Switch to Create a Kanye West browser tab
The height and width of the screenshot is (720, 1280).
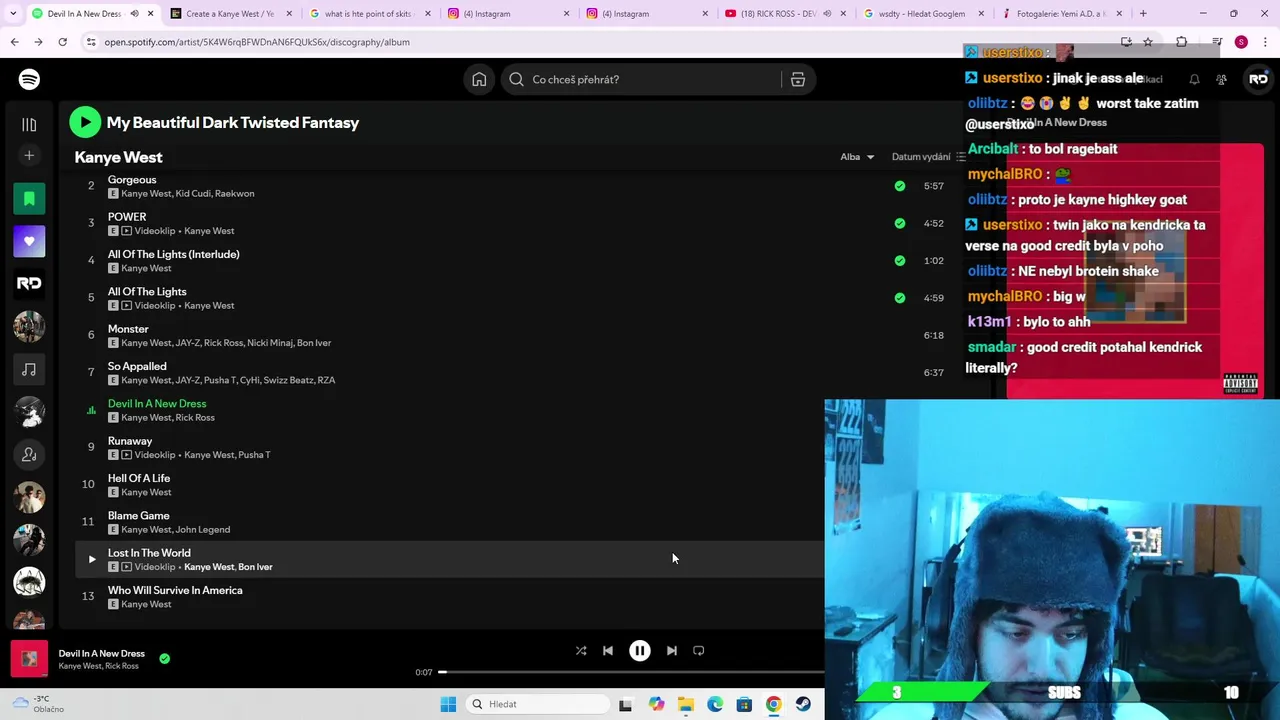click(229, 14)
